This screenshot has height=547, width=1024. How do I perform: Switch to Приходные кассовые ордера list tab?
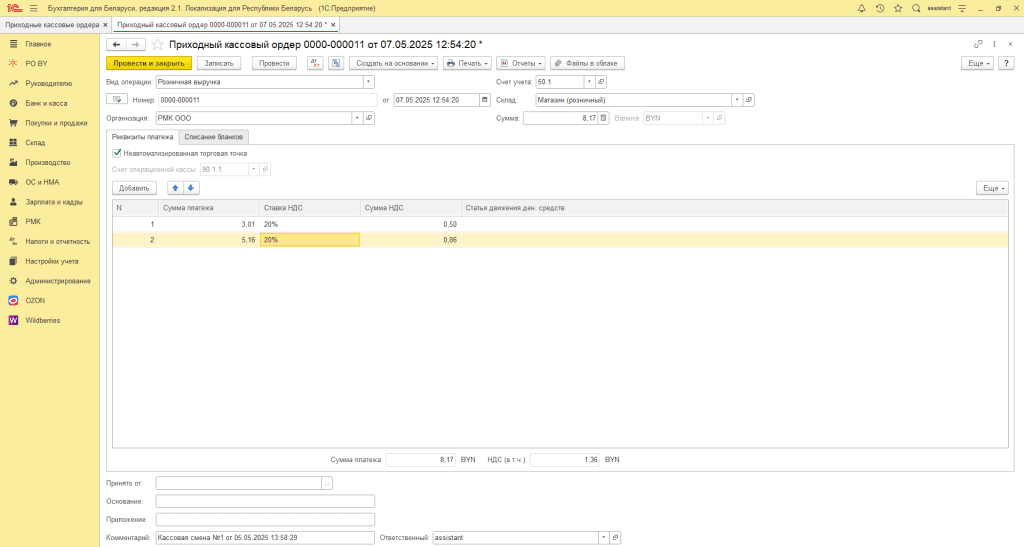pyautogui.click(x=52, y=25)
